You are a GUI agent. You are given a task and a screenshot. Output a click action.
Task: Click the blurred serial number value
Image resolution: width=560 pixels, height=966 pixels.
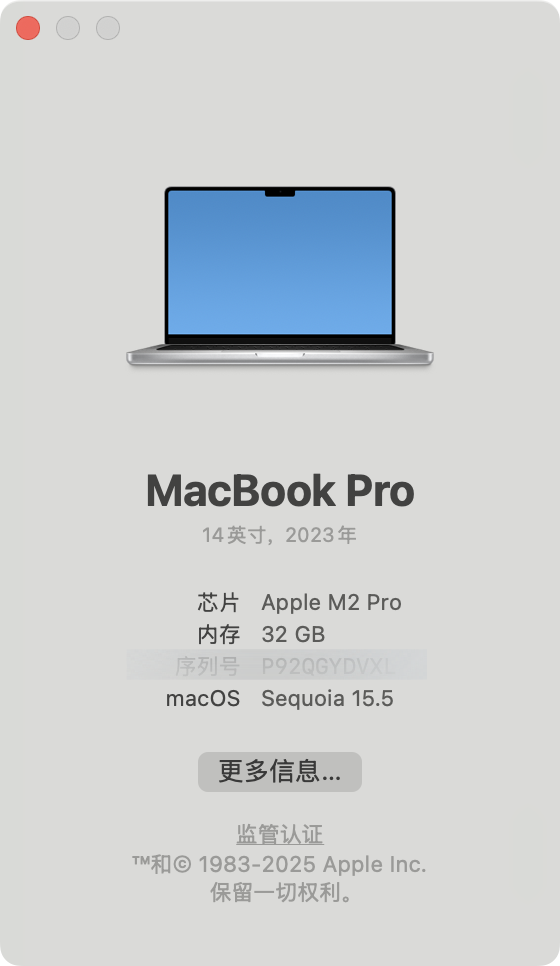click(x=328, y=667)
